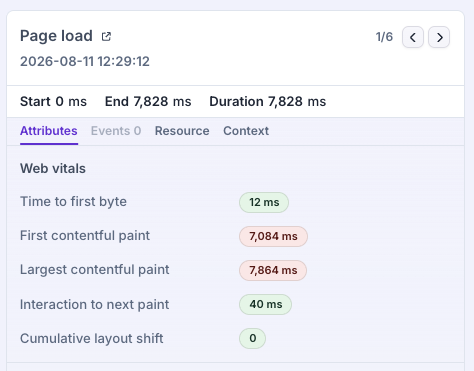Click the Cumulative layout shift label
This screenshot has width=474, height=371.
[92, 338]
